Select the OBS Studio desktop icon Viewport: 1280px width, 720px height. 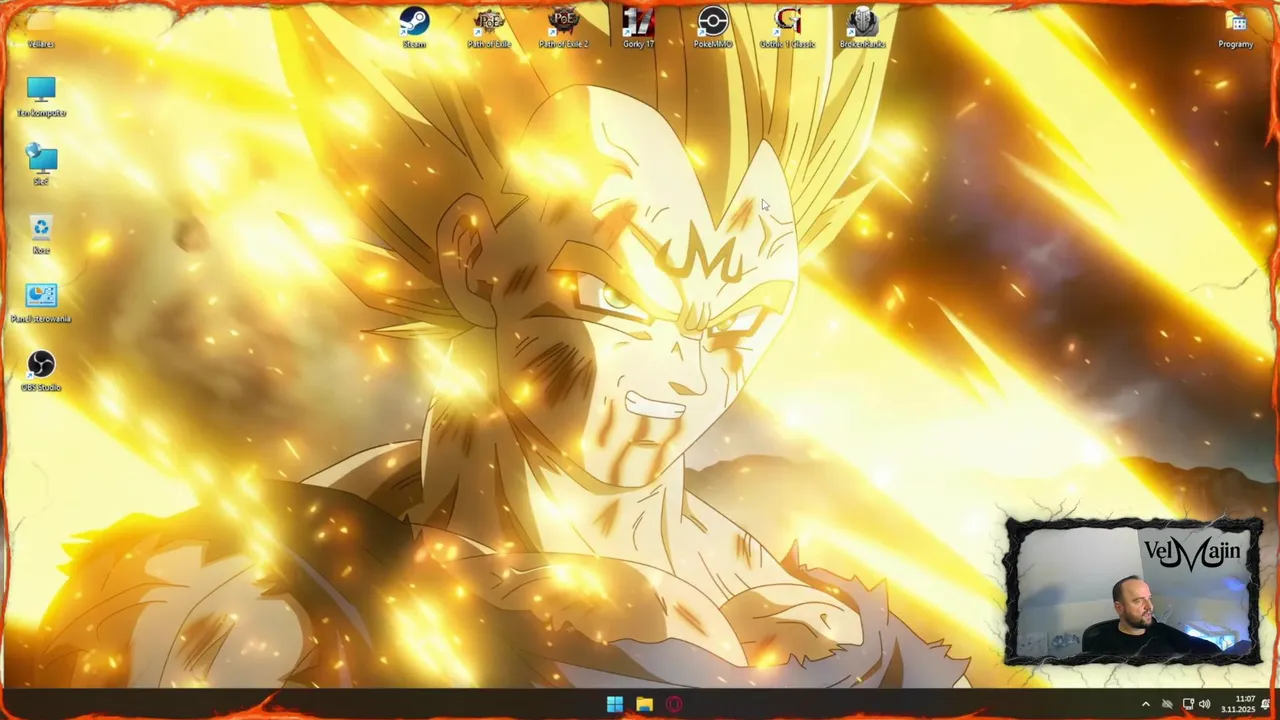41,371
